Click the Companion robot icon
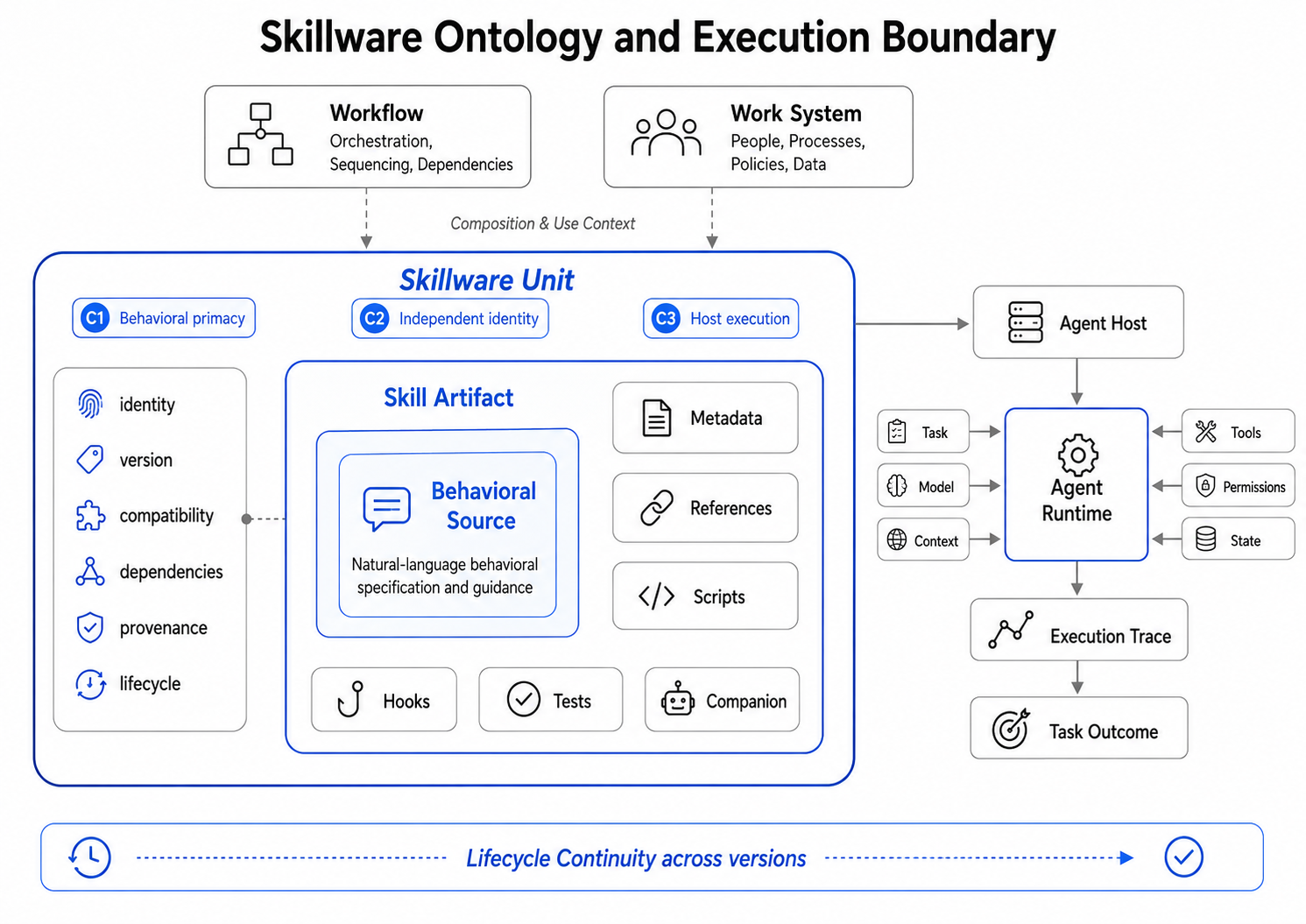Viewport: 1306px width, 924px height. pos(678,699)
